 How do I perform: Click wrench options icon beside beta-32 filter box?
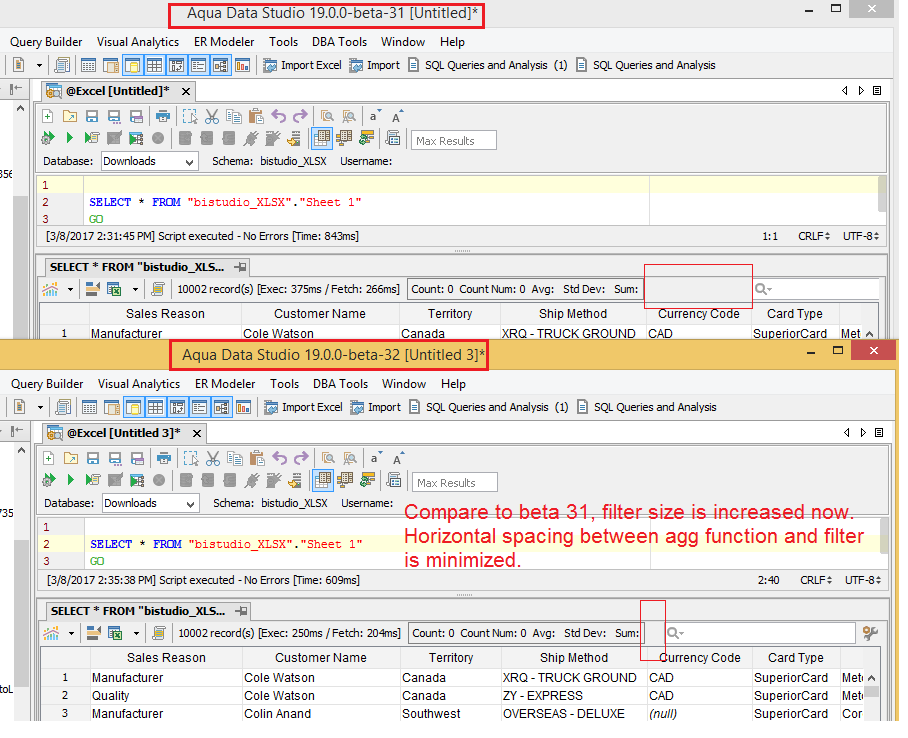click(x=870, y=633)
